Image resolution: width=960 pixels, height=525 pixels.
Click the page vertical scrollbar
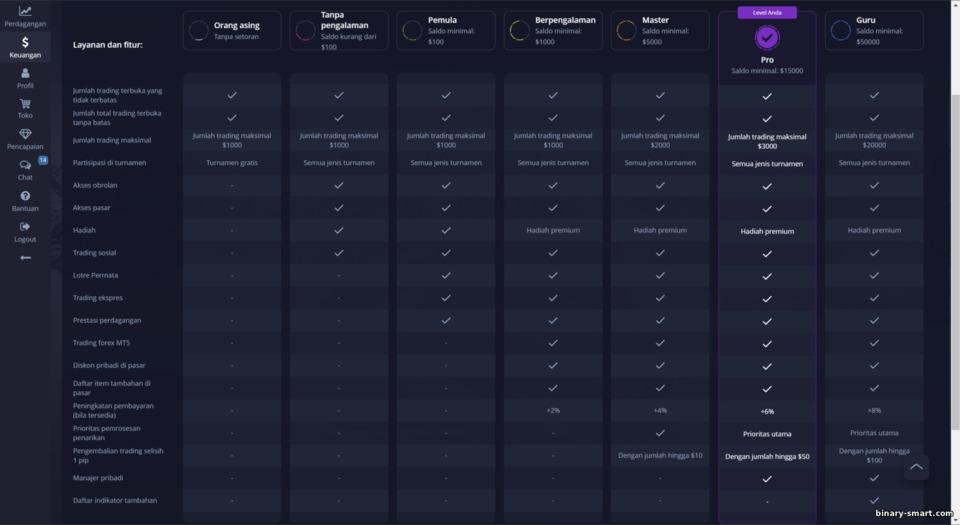tap(955, 260)
